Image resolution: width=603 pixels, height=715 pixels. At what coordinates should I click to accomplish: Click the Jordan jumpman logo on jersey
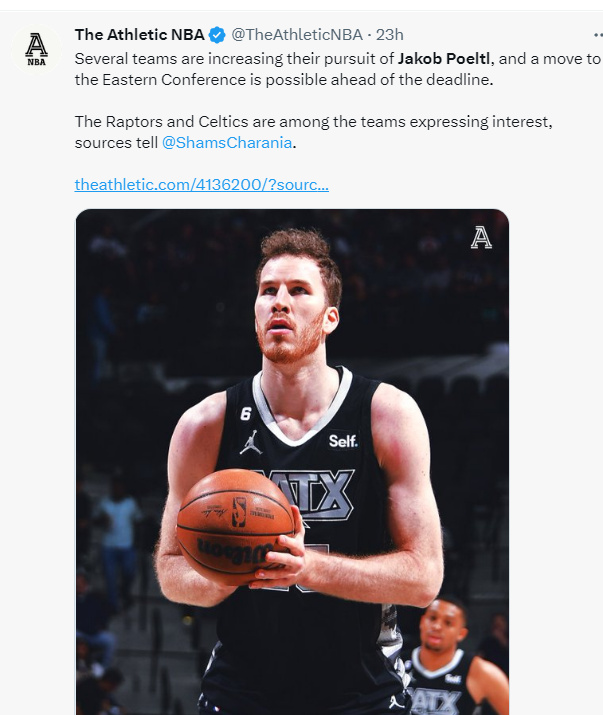[251, 443]
